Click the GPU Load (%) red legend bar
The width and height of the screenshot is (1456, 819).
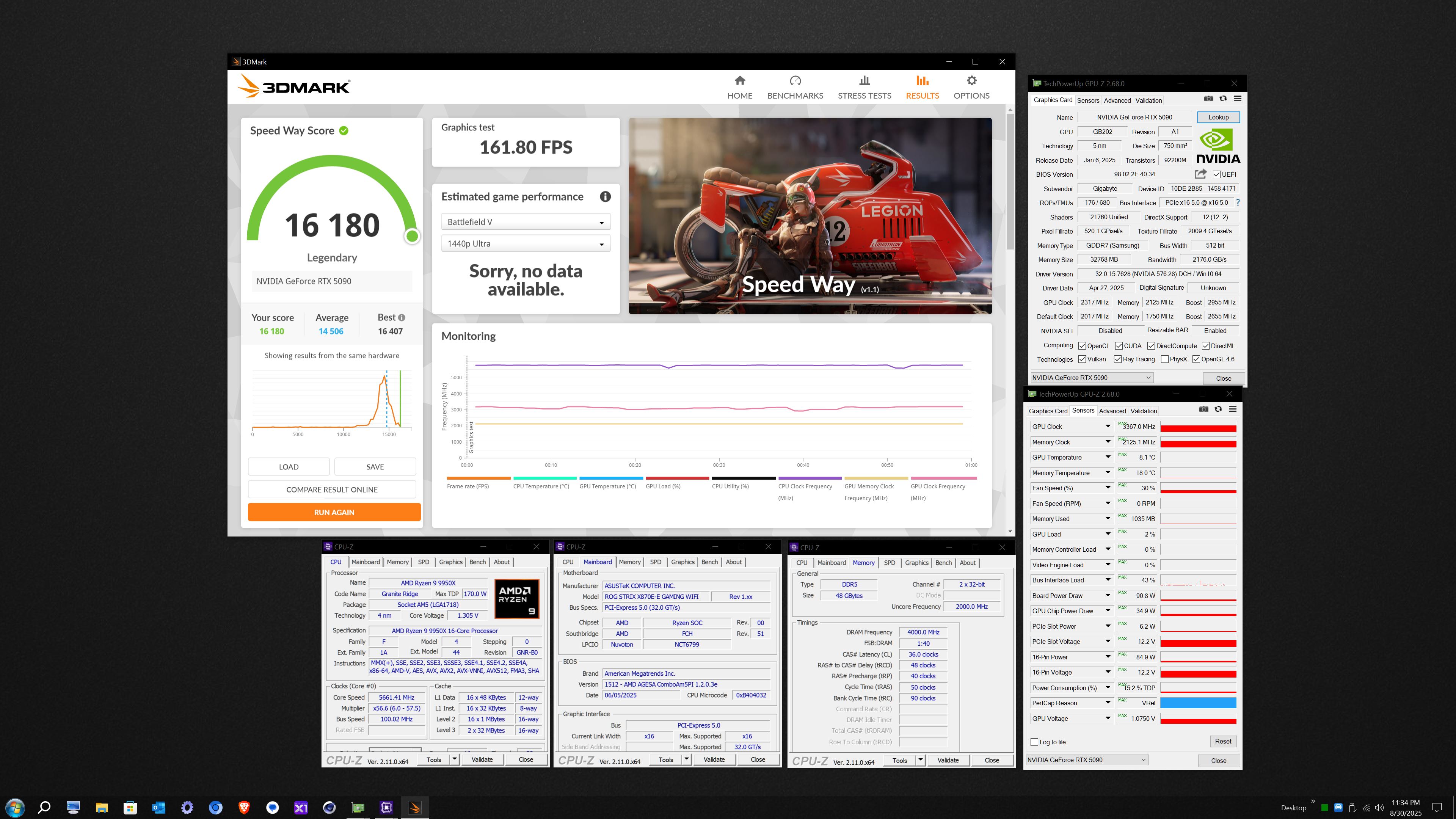tap(677, 478)
